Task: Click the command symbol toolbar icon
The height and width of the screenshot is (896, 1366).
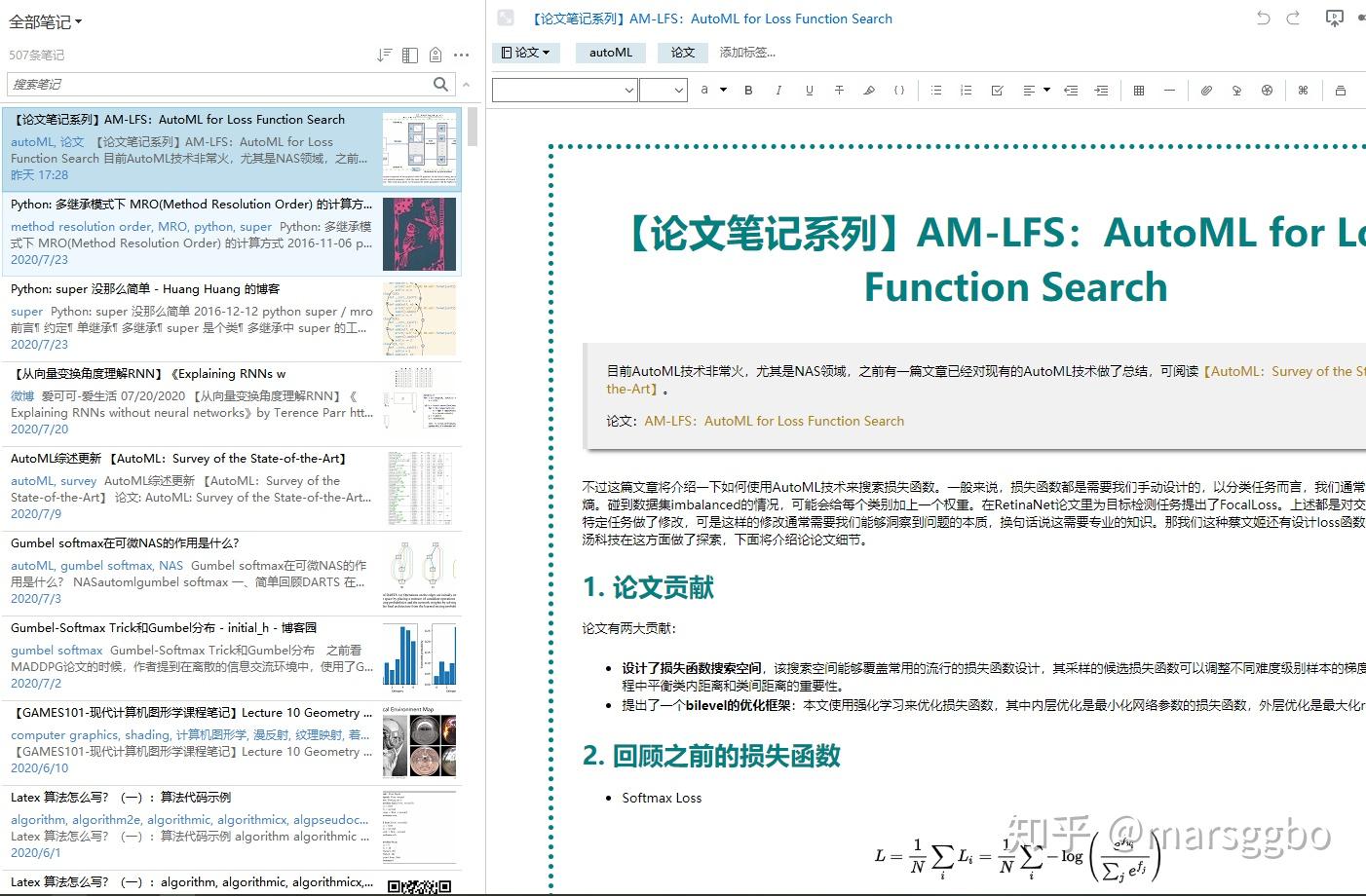Action: tap(1303, 91)
